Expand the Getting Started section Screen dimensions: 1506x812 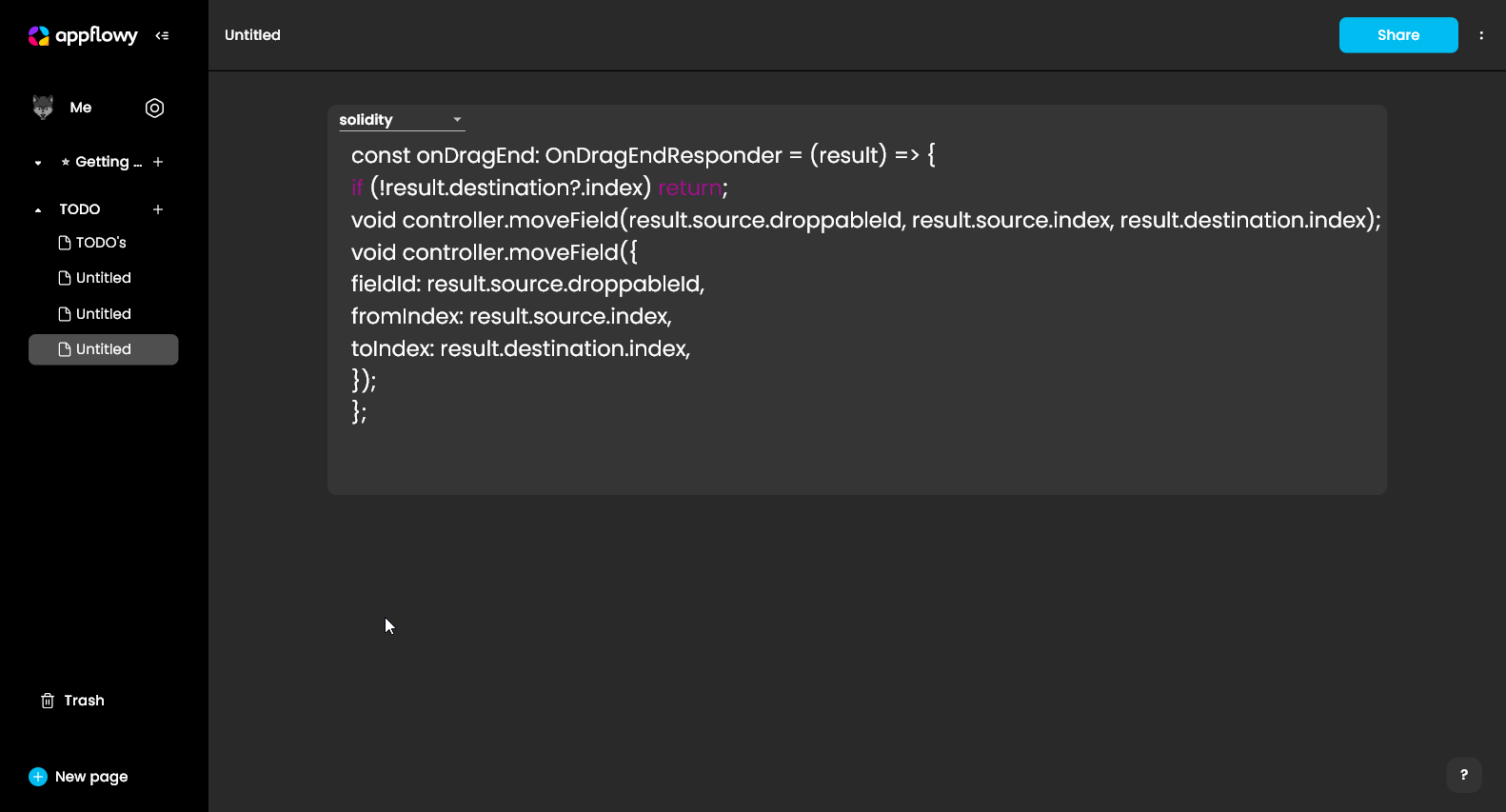(x=37, y=162)
